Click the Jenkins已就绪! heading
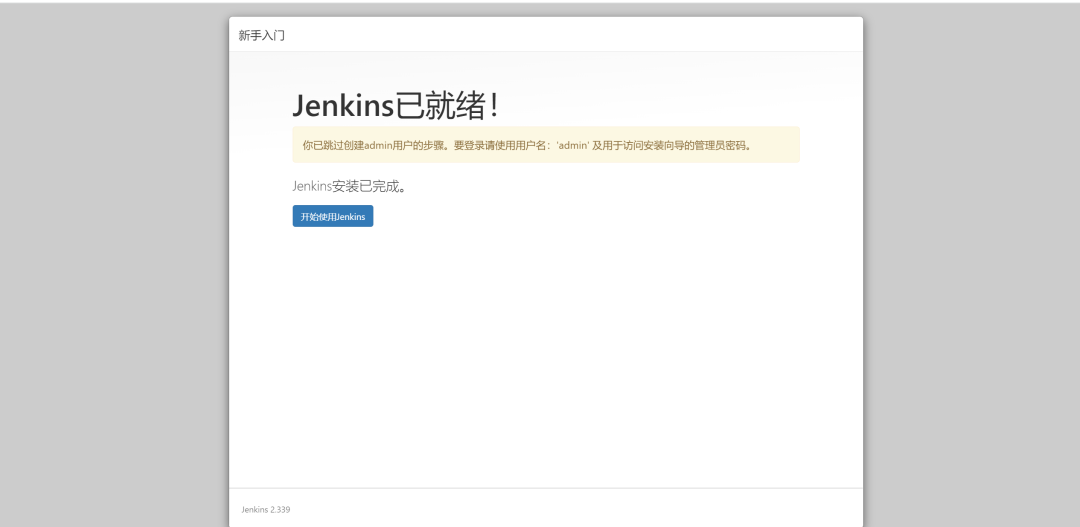This screenshot has height=527, width=1080. [x=396, y=105]
